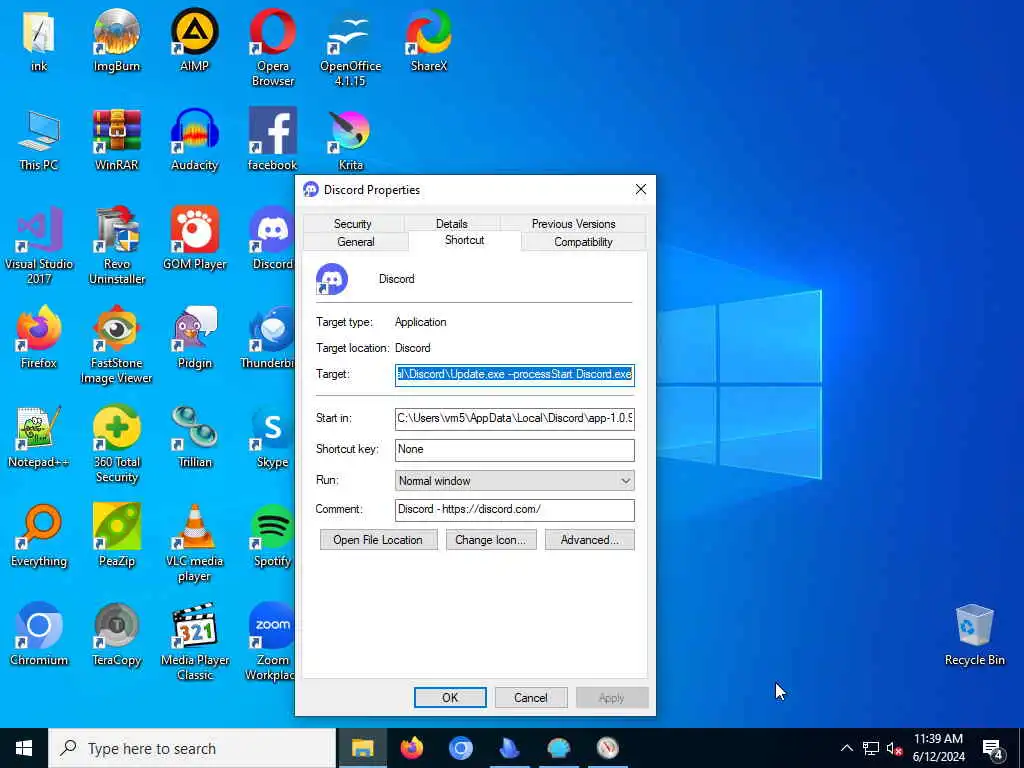1024x768 pixels.
Task: Select the Krita desktop icon
Action: tap(350, 139)
